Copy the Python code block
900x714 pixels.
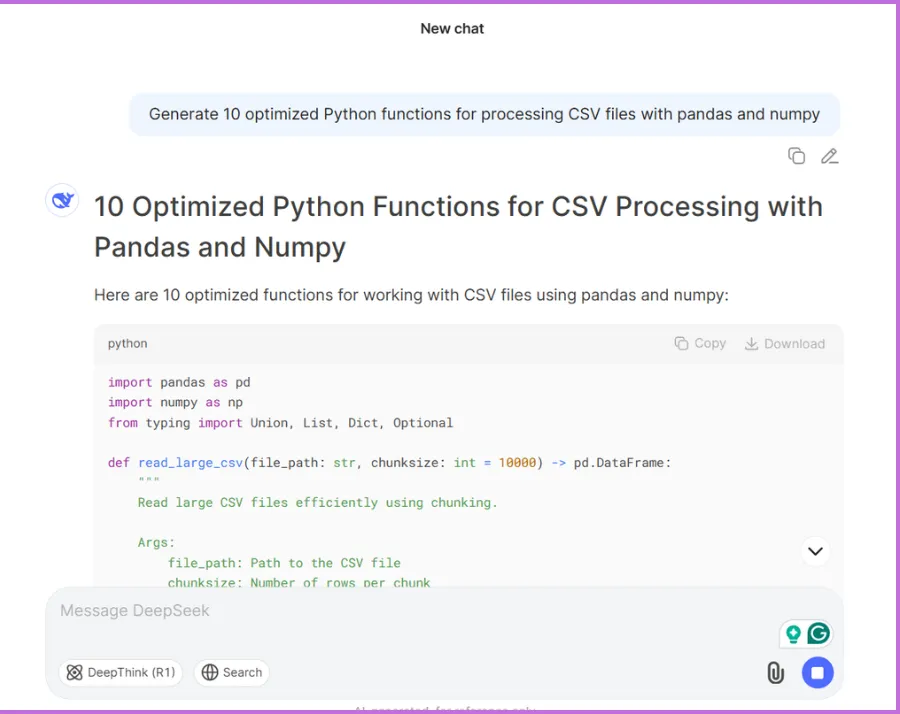(x=700, y=343)
